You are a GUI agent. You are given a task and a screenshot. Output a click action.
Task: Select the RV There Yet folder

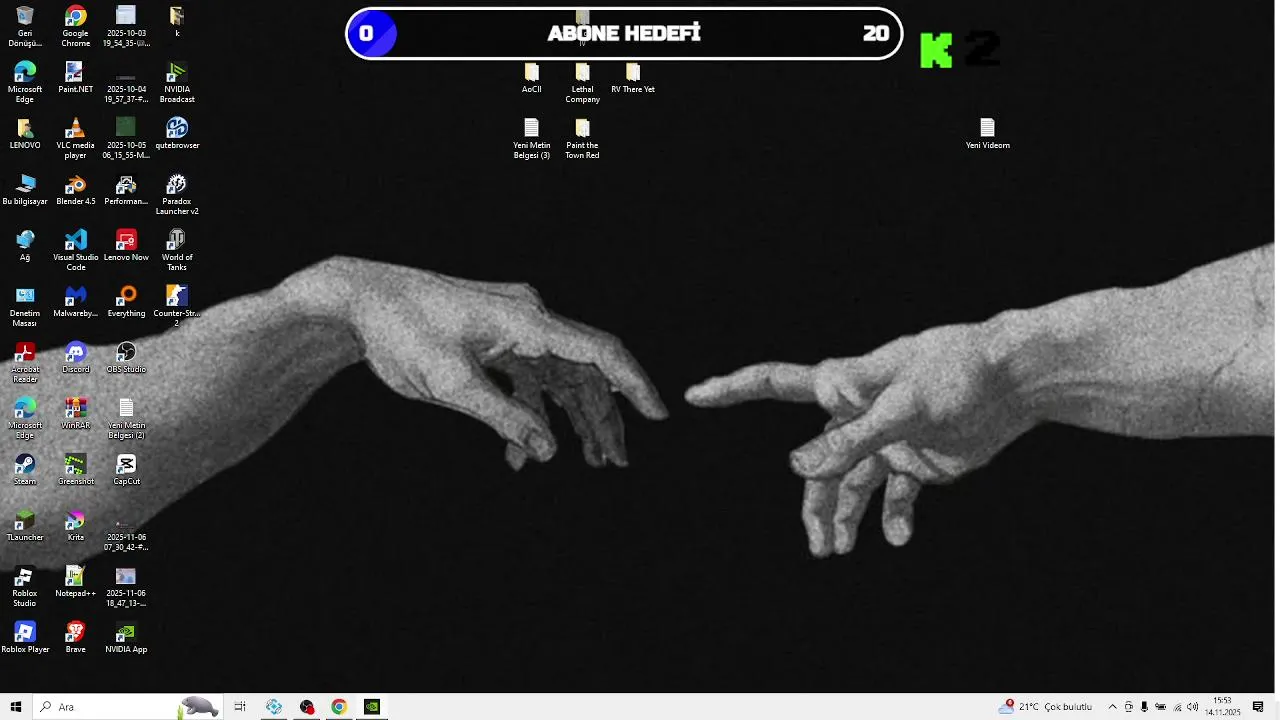[633, 78]
